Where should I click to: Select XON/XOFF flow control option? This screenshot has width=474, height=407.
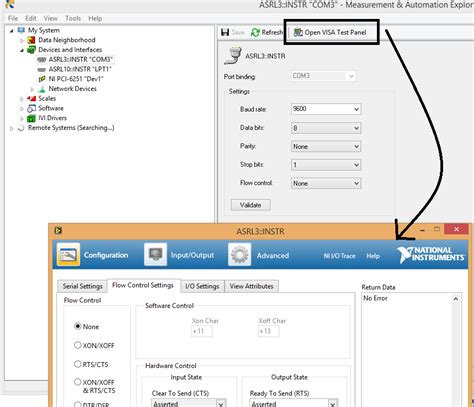click(78, 345)
